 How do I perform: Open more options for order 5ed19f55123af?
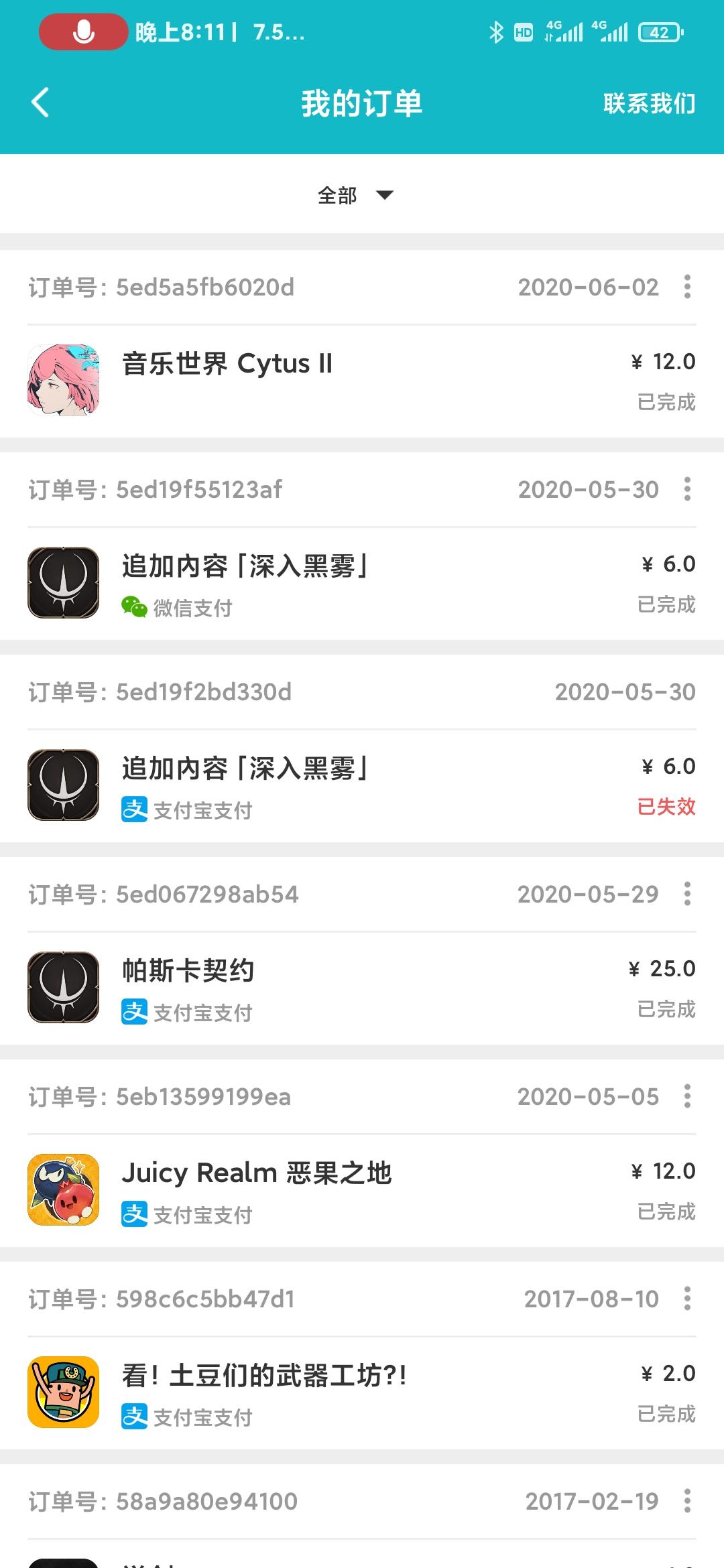point(687,489)
